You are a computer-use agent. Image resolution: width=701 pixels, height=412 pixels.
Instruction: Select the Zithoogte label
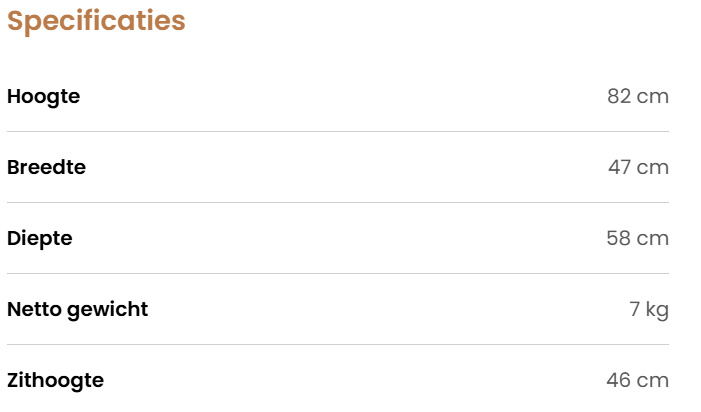pyautogui.click(x=55, y=381)
